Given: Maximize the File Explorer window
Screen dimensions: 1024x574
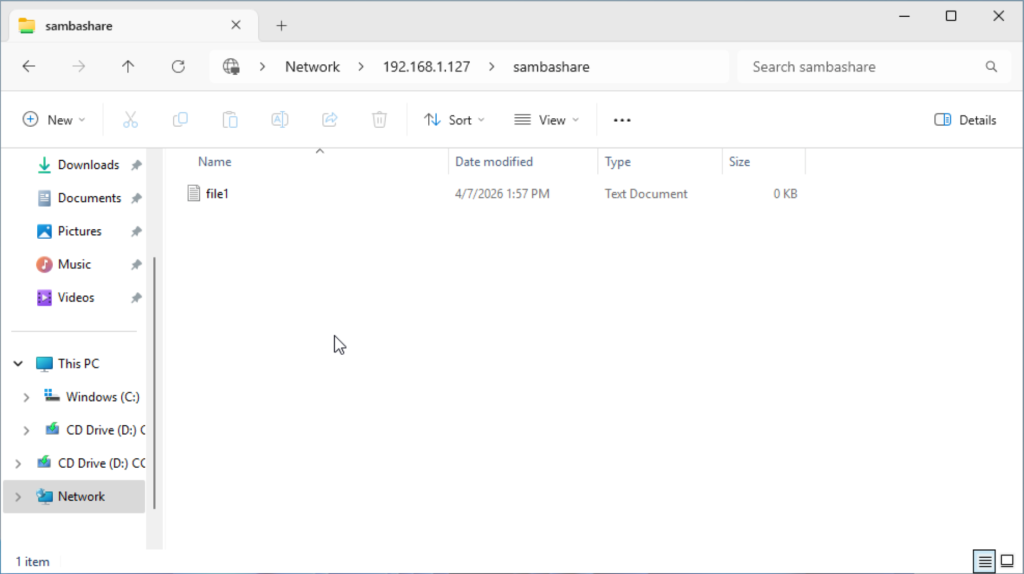Looking at the screenshot, I should pos(951,16).
